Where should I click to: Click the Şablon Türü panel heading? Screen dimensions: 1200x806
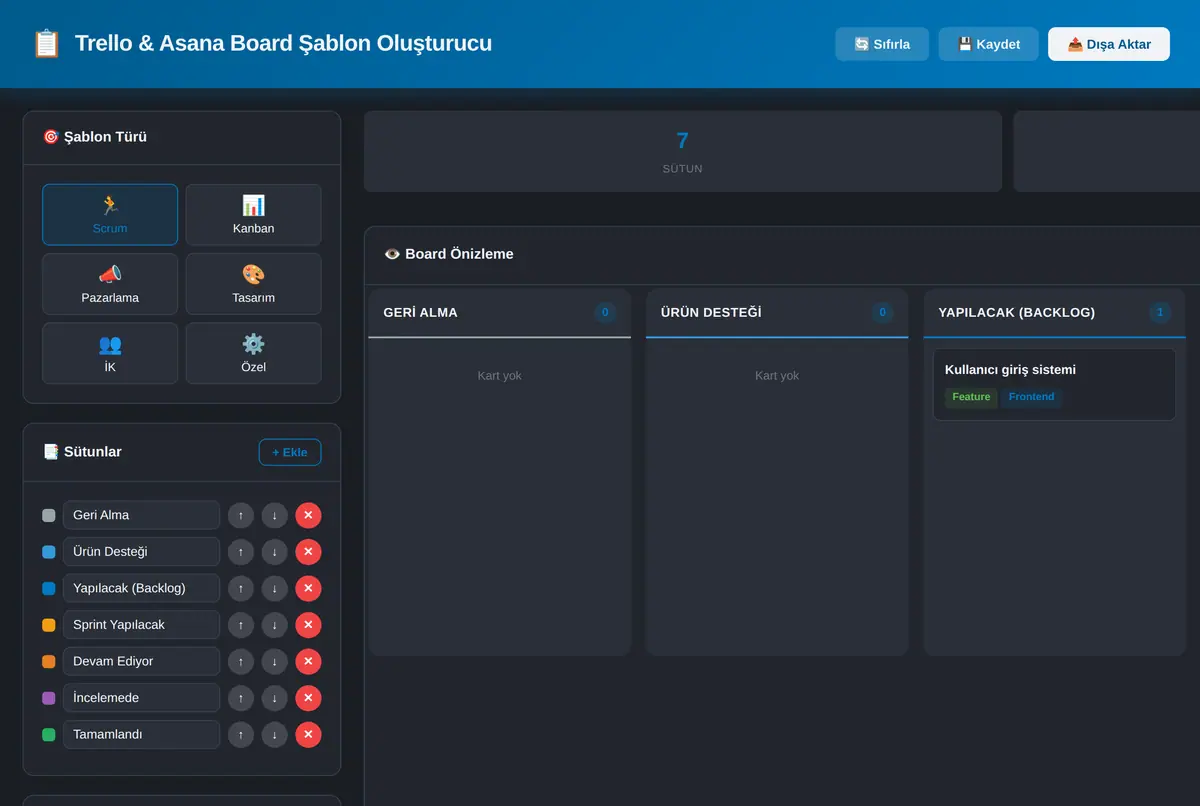(95, 137)
